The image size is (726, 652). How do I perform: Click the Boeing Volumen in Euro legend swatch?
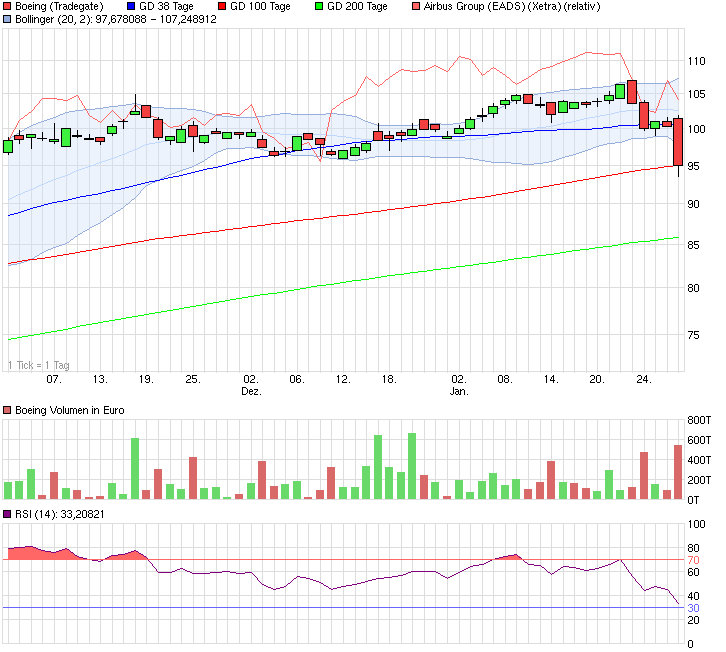point(8,410)
